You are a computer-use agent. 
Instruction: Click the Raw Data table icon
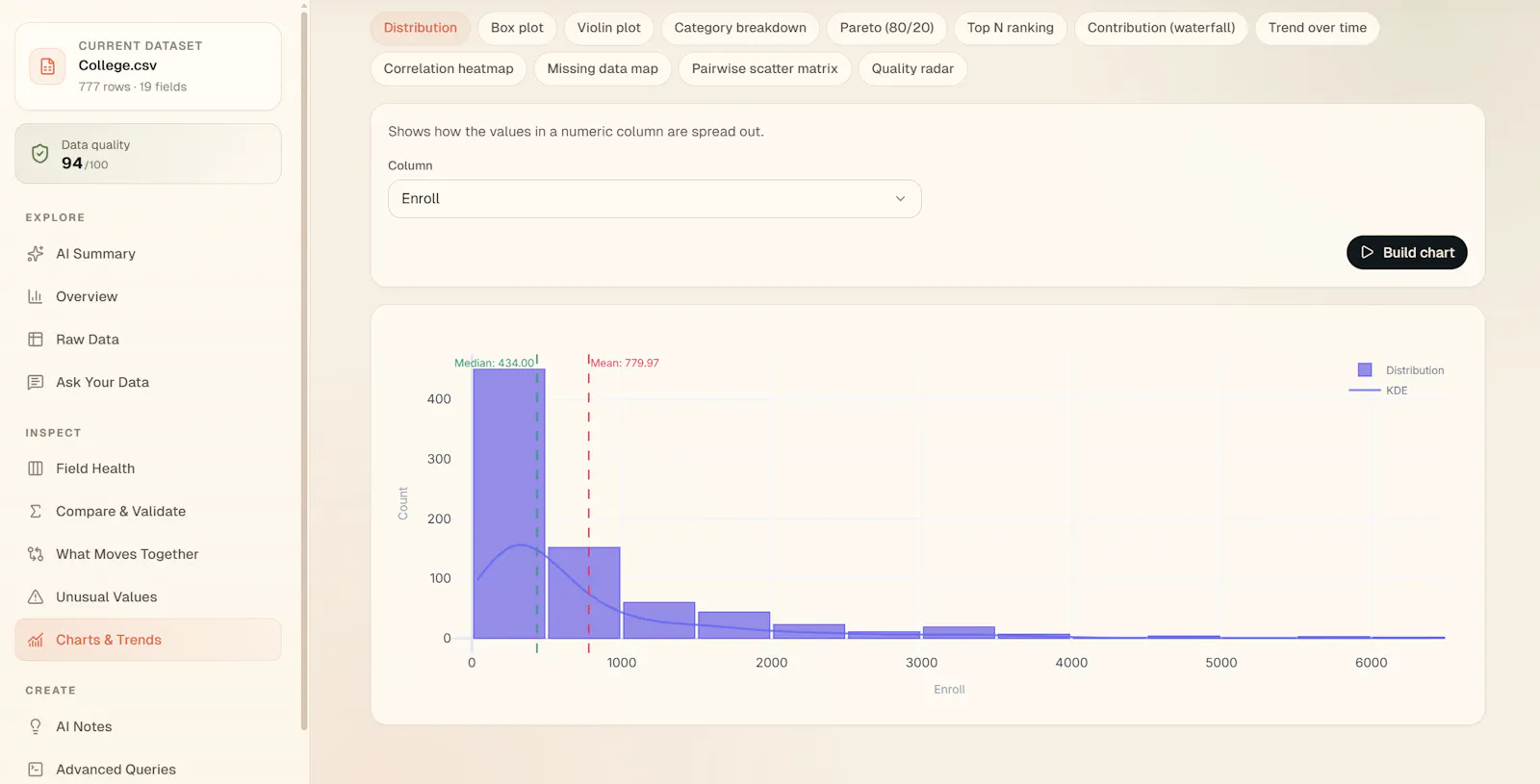click(36, 340)
